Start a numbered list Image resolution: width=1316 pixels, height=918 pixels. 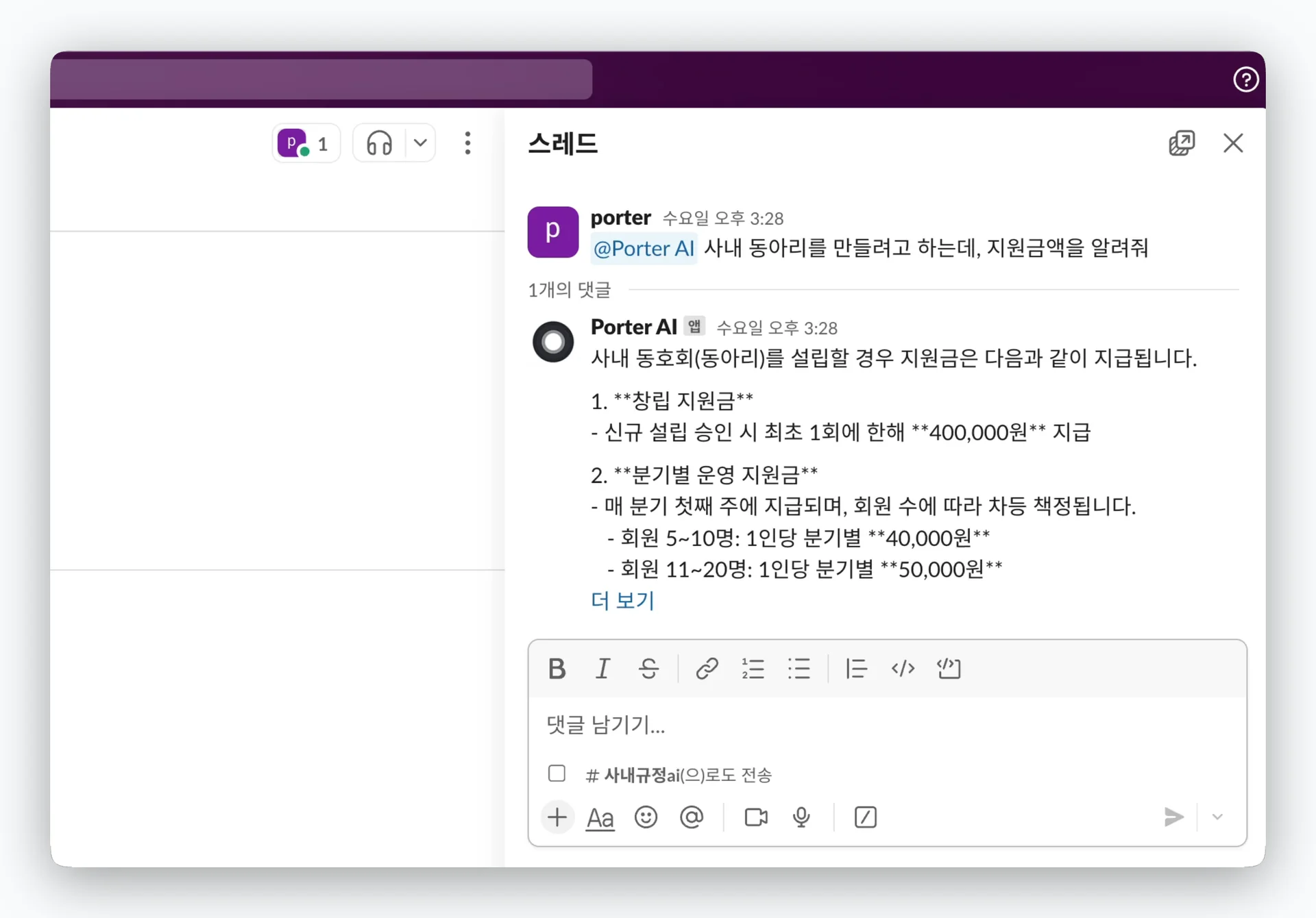pyautogui.click(x=753, y=668)
